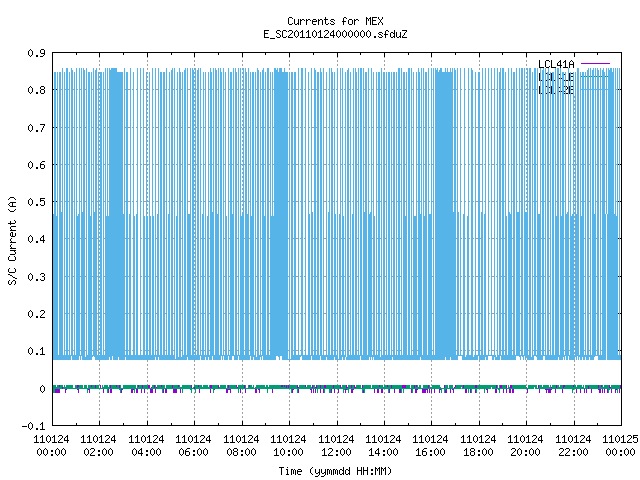This screenshot has height=480, width=640.
Task: Click the x-axis label '110124 06:00'
Action: click(x=193, y=446)
